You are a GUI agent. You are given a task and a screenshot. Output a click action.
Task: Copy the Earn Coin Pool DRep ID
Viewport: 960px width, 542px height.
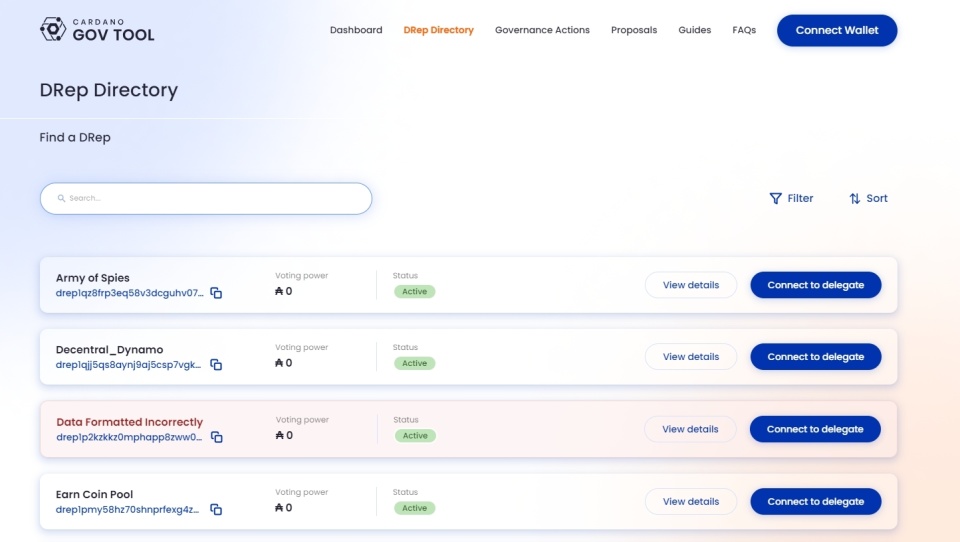216,509
